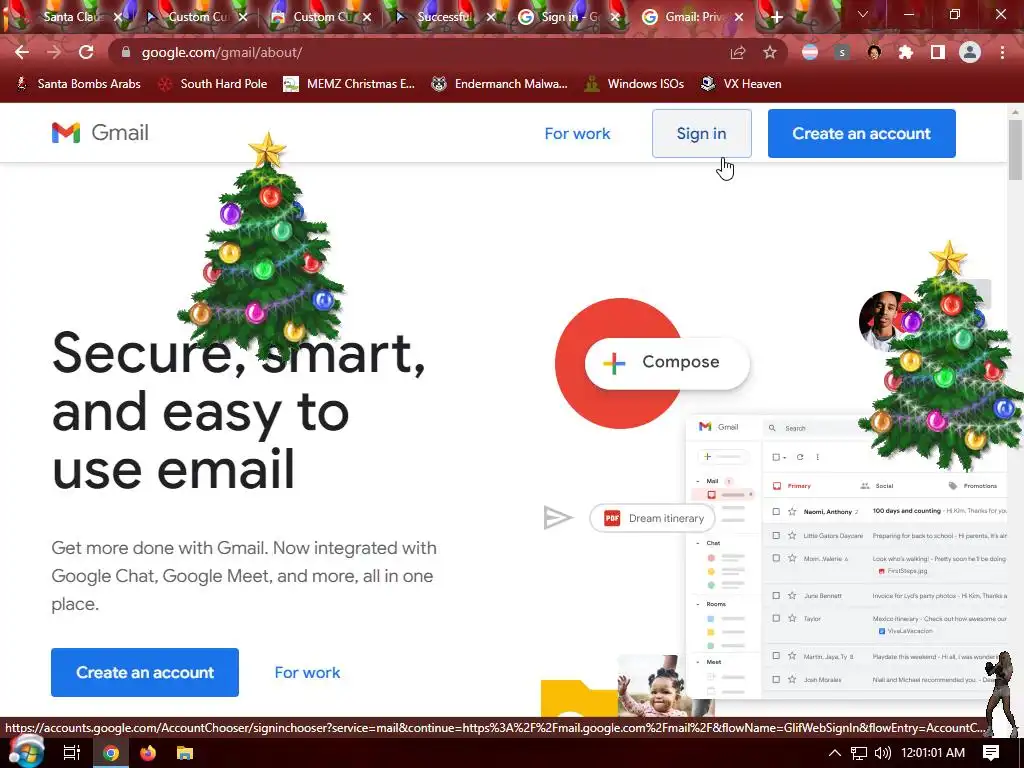The height and width of the screenshot is (768, 1024).
Task: Open Windows ISOs bookmark
Action: pyautogui.click(x=634, y=84)
